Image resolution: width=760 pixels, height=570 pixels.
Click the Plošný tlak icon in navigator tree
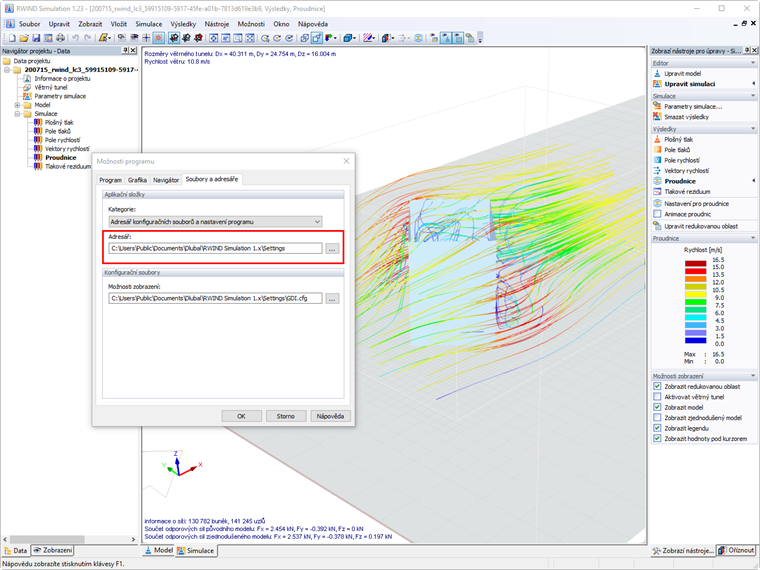pyautogui.click(x=38, y=122)
